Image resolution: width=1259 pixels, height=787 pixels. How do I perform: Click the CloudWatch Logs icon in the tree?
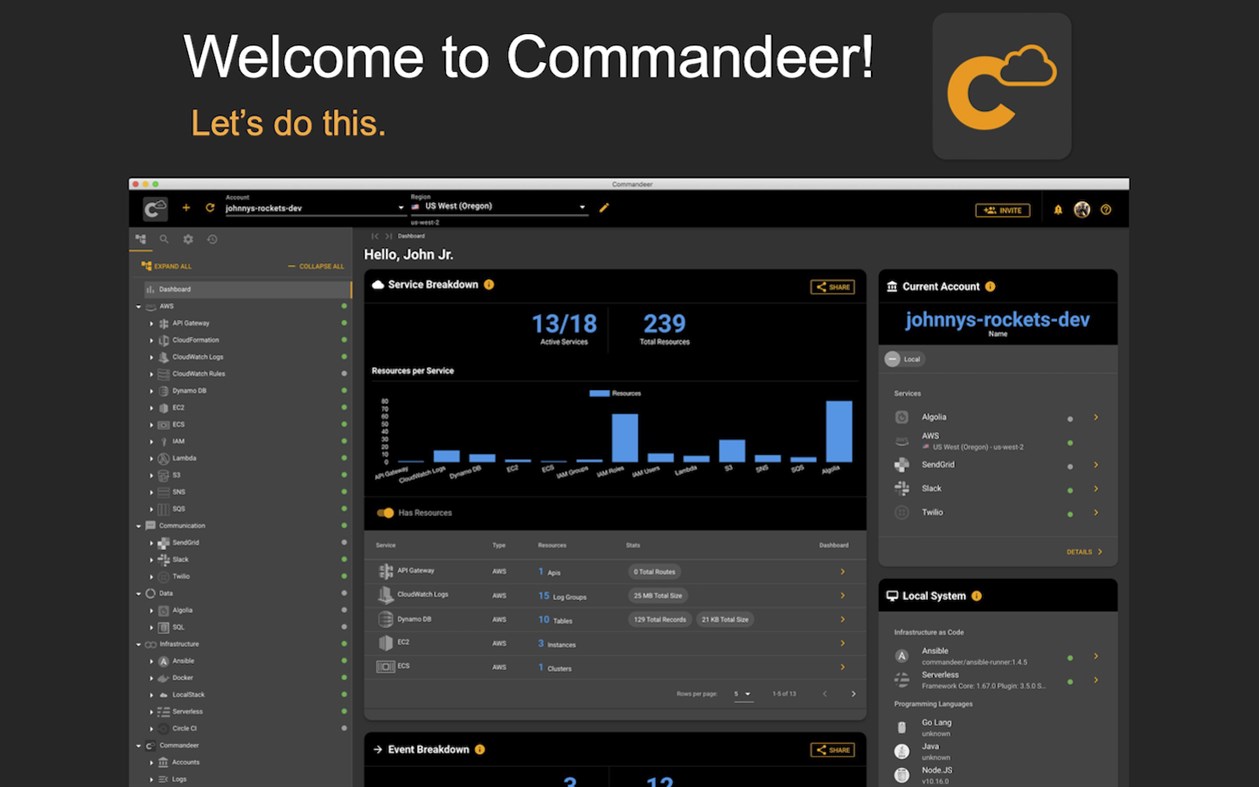[x=164, y=357]
